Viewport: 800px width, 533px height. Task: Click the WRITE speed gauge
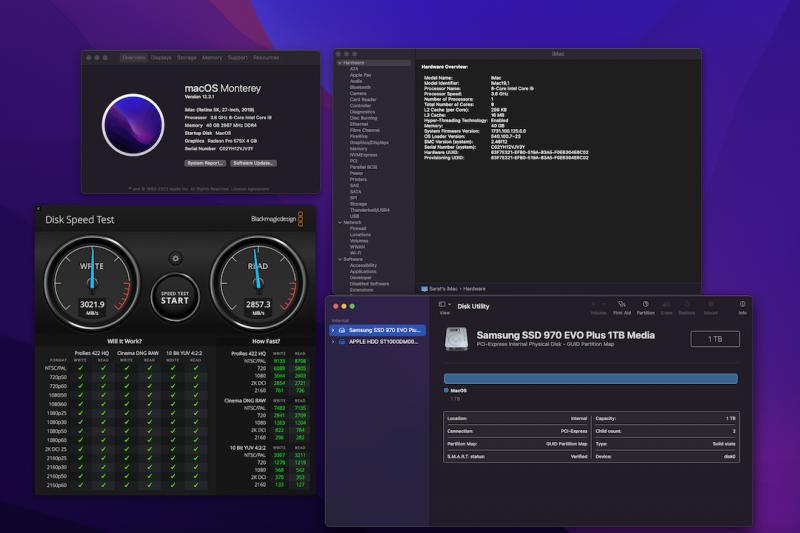92,282
